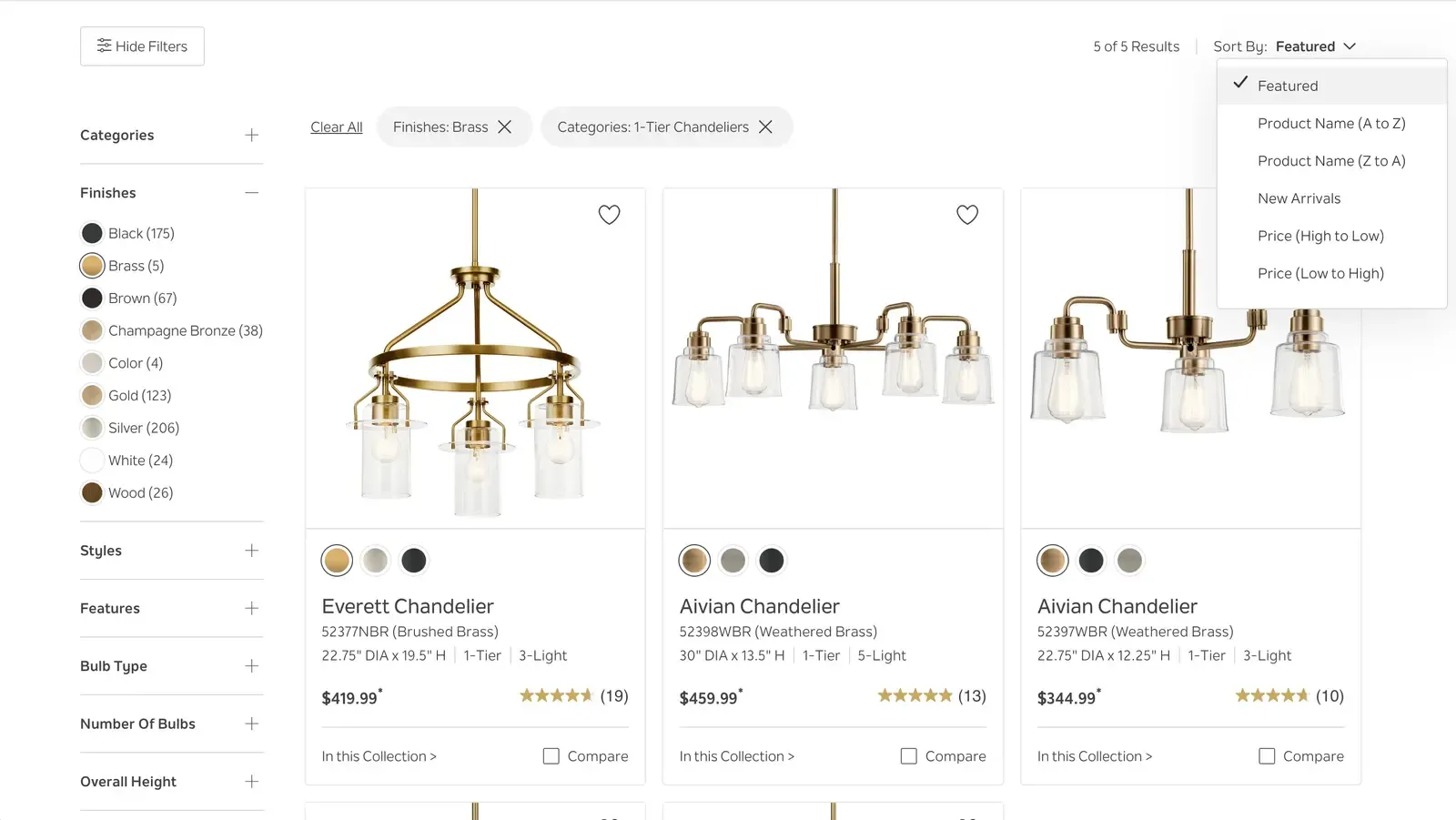Select the Black finish filter swatch
The image size is (1456, 820).
[x=92, y=234]
